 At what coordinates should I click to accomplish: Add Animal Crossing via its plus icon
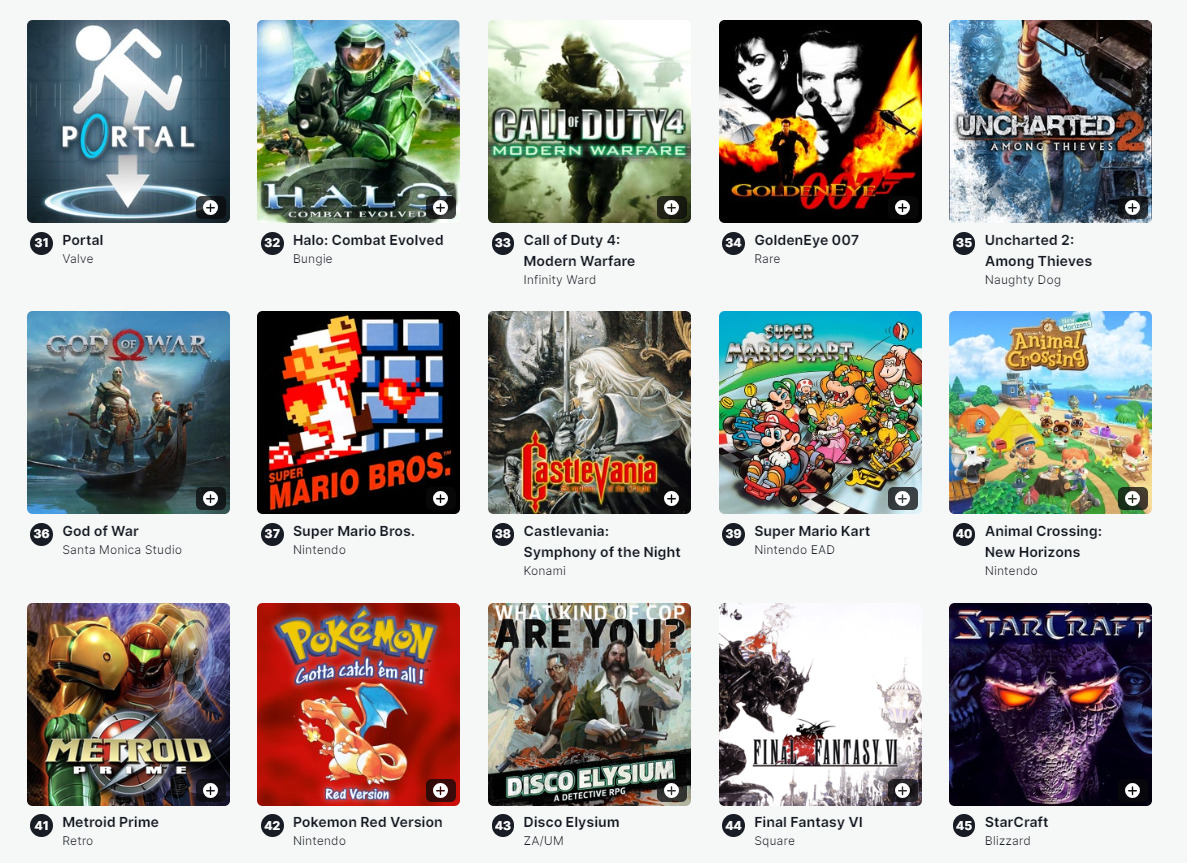(x=1132, y=498)
